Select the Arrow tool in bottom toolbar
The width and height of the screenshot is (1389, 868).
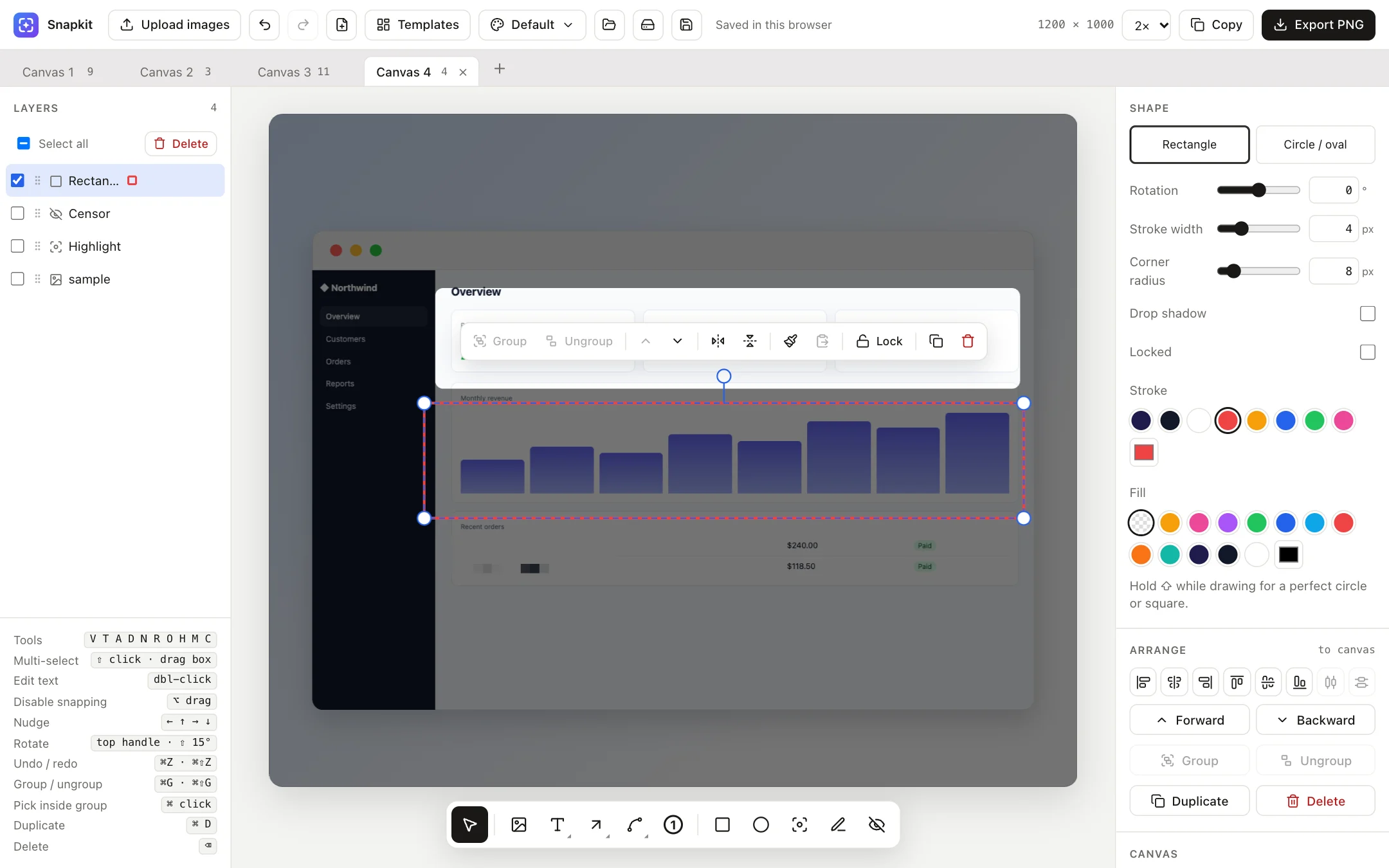[596, 824]
